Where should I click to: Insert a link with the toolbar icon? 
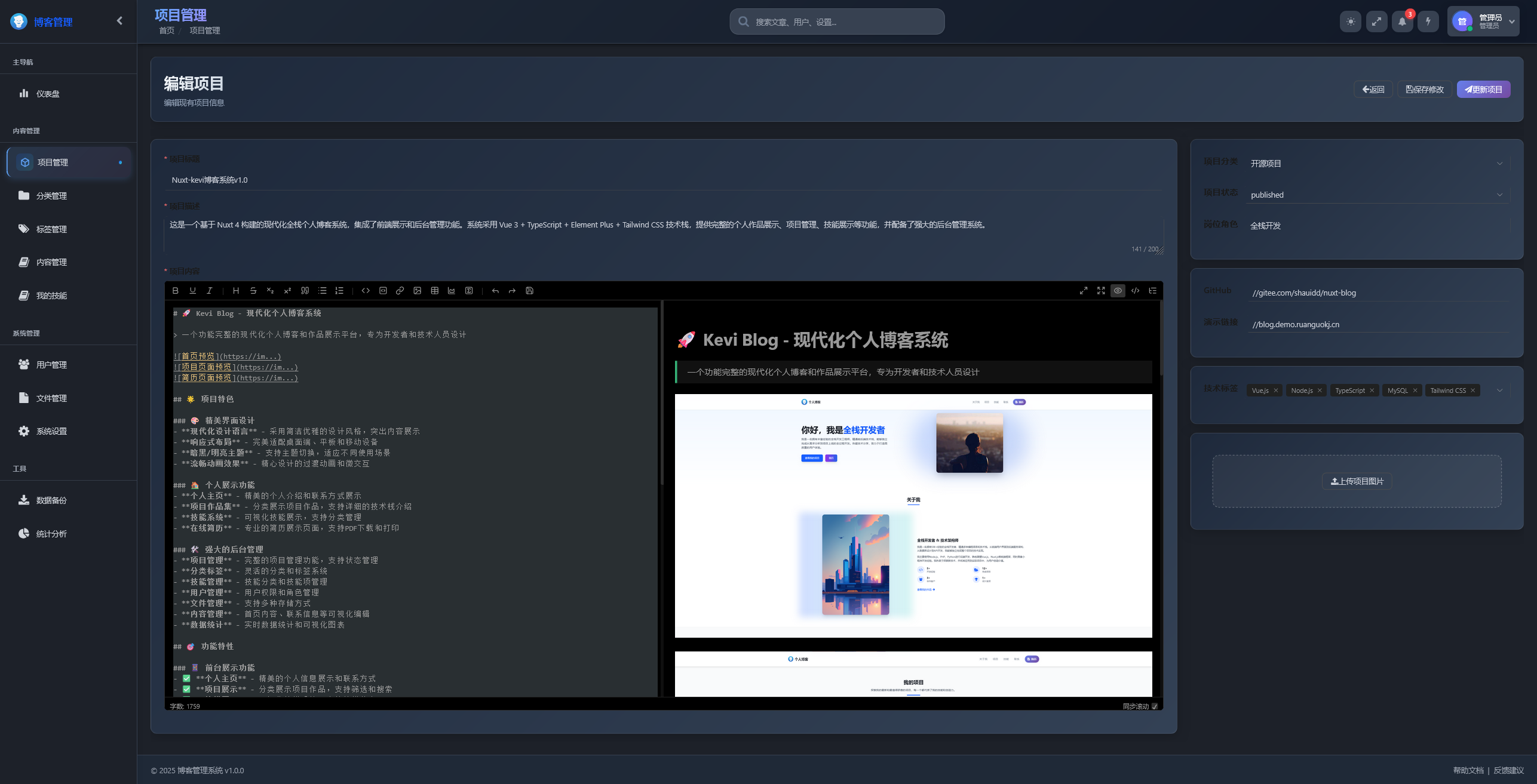pyautogui.click(x=400, y=291)
